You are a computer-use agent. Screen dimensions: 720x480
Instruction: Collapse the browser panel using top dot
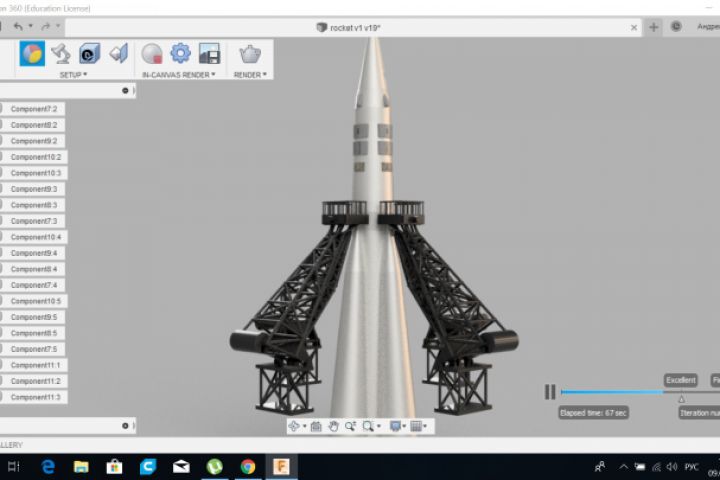(x=125, y=90)
